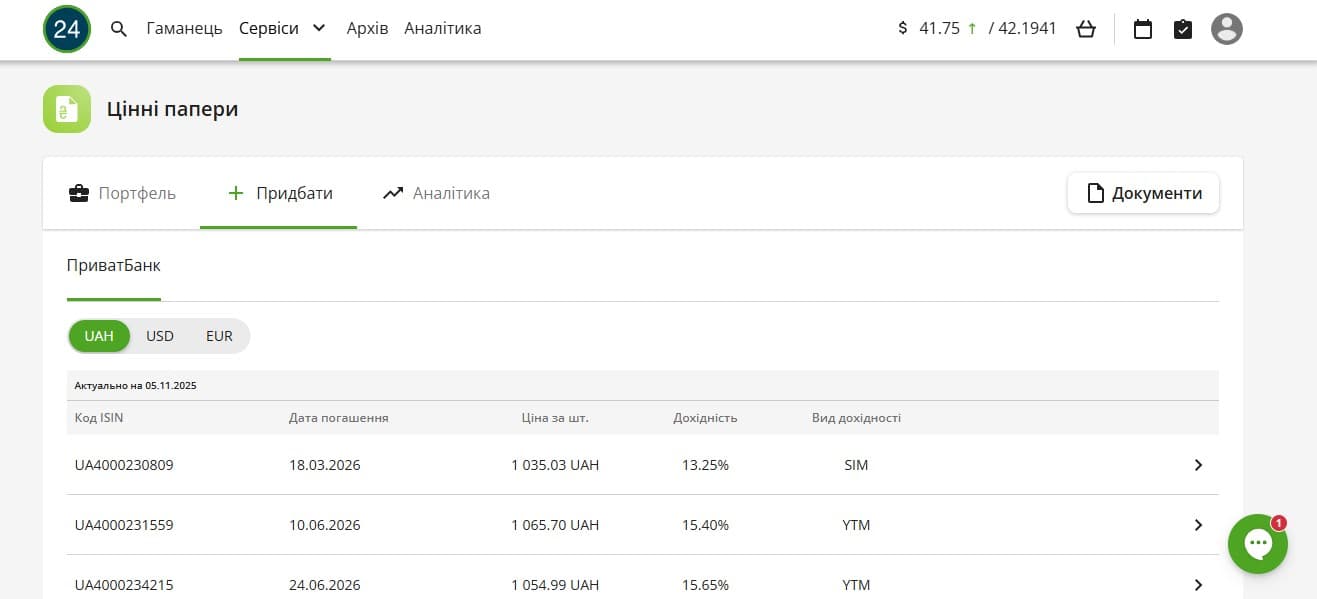Select the Придбати tab
1317x599 pixels.
point(279,193)
